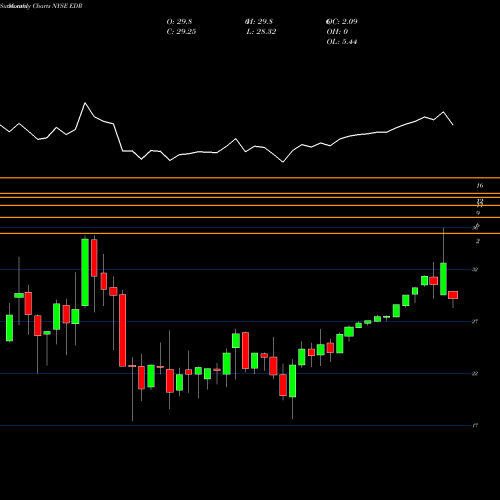Image resolution: width=500 pixels, height=500 pixels.
Task: Click the '17' price axis label
Action: pyautogui.click(x=475, y=425)
